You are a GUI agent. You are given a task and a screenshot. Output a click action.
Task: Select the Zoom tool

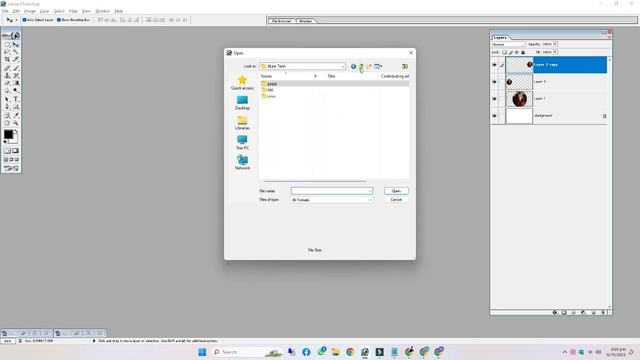pyautogui.click(x=16, y=123)
